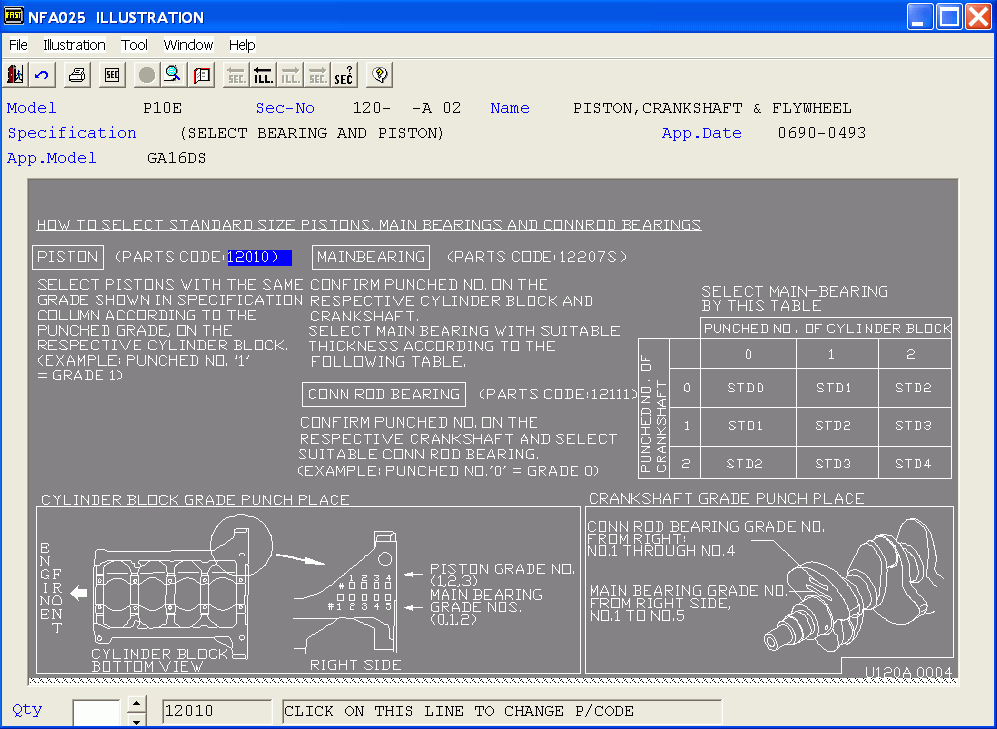Click the illustration number U120A 0004
997x729 pixels.
(908, 672)
